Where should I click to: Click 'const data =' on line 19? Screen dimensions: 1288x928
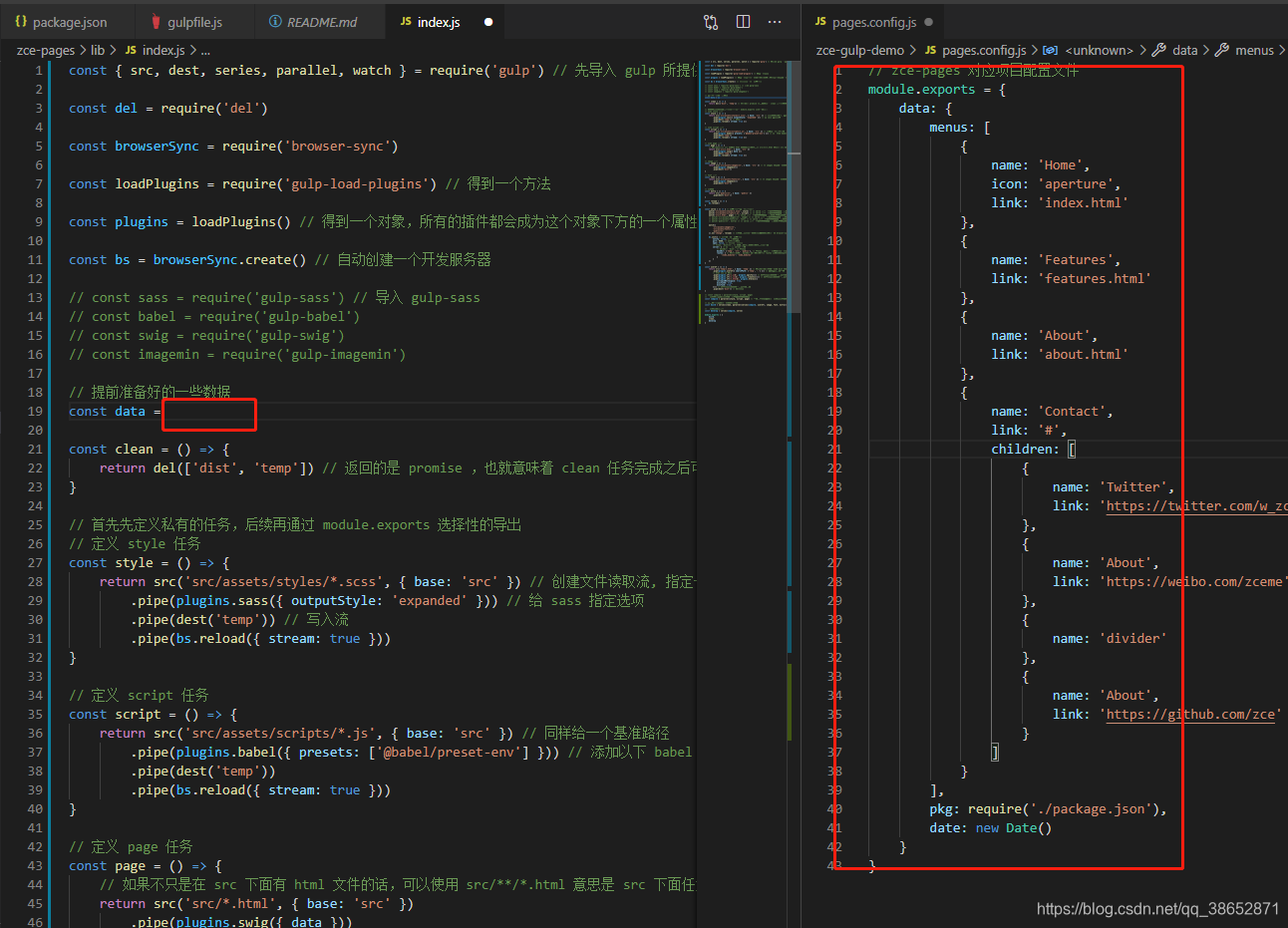[x=116, y=411]
